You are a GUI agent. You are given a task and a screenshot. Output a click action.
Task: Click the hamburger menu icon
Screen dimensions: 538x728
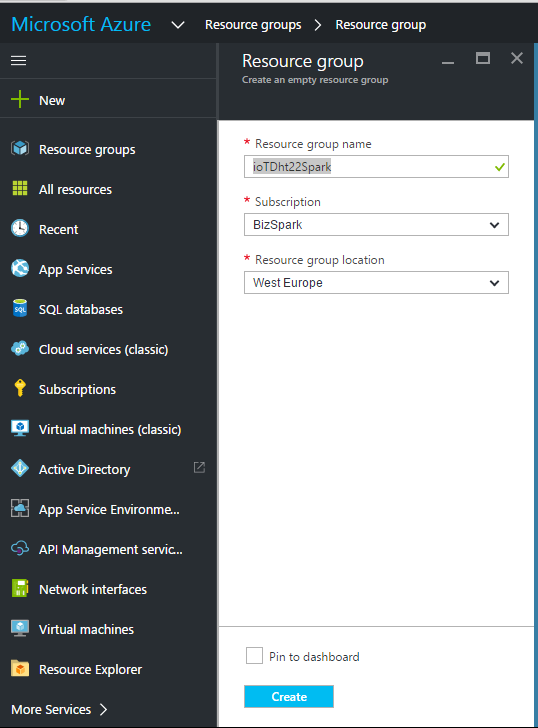point(19,60)
